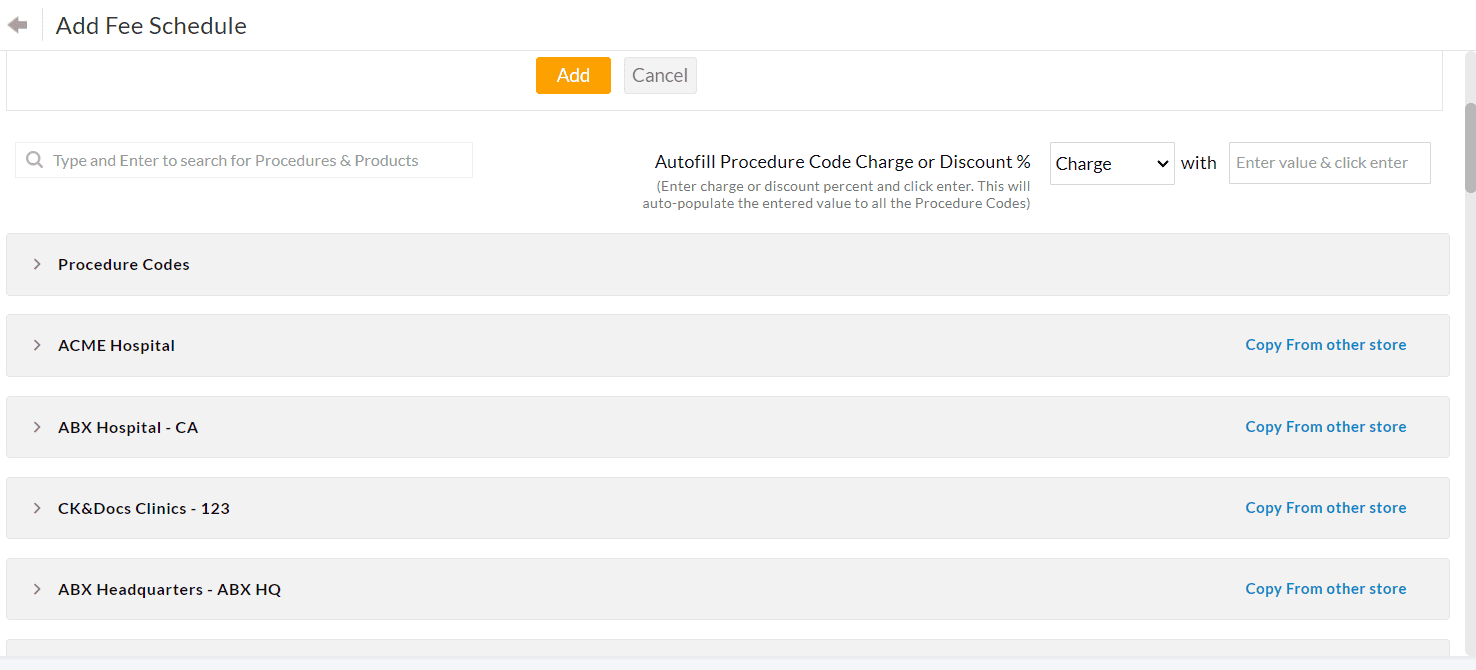
Task: Click the chevron next to Procedure Codes
Action: click(x=37, y=264)
